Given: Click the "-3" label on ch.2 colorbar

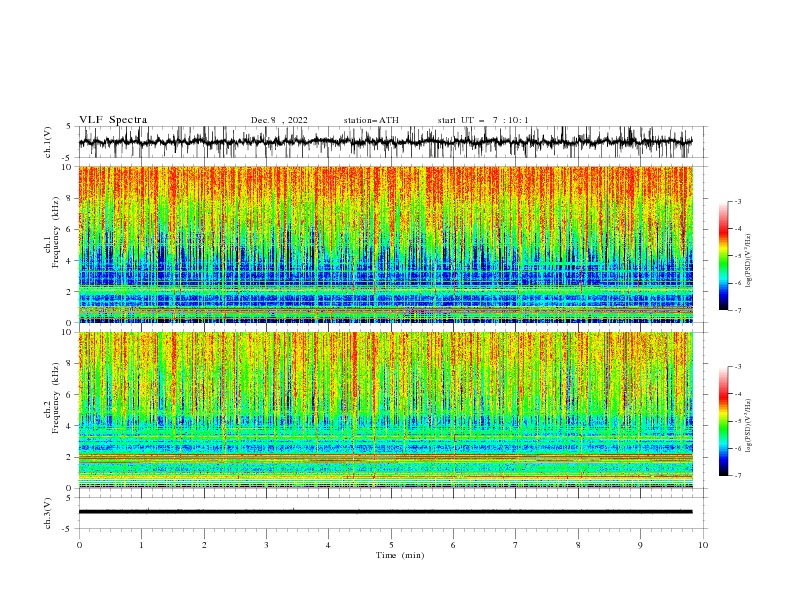Looking at the screenshot, I should click(738, 367).
